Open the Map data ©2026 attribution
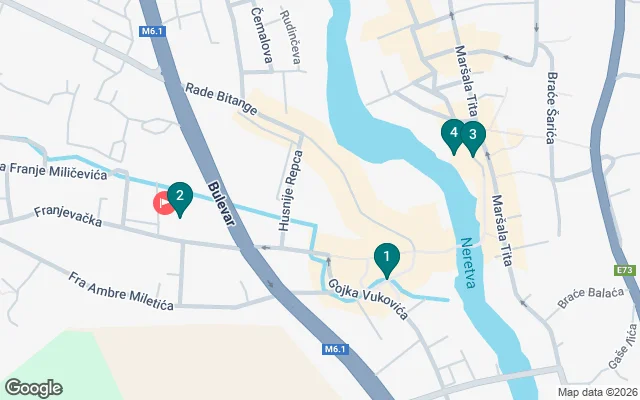Viewport: 640px width, 400px height. click(598, 393)
